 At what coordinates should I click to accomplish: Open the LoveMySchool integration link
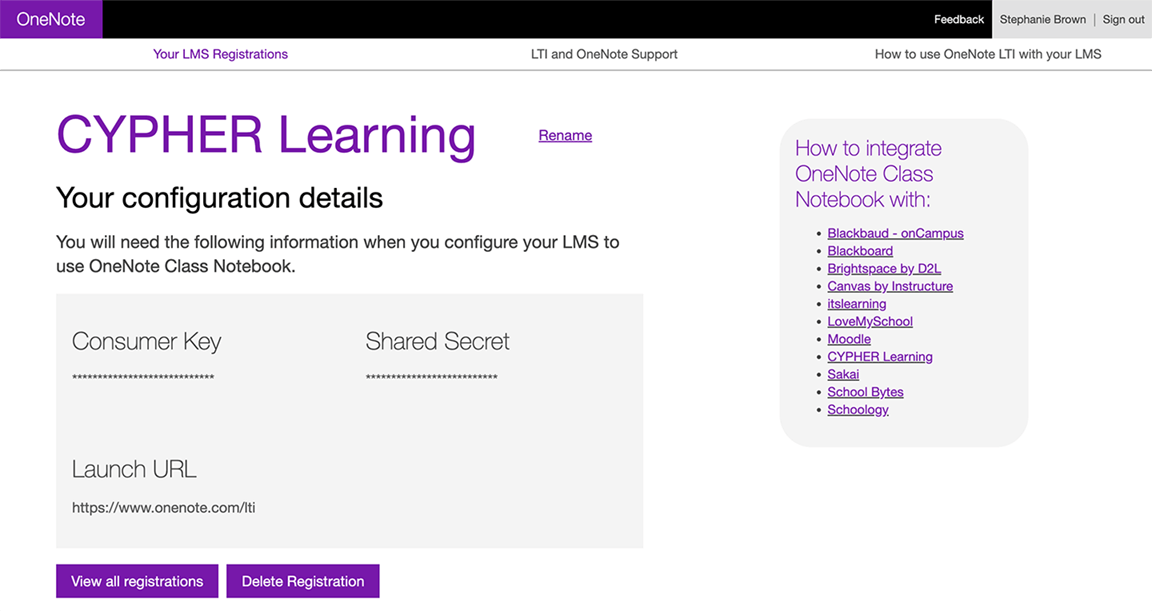pyautogui.click(x=870, y=322)
